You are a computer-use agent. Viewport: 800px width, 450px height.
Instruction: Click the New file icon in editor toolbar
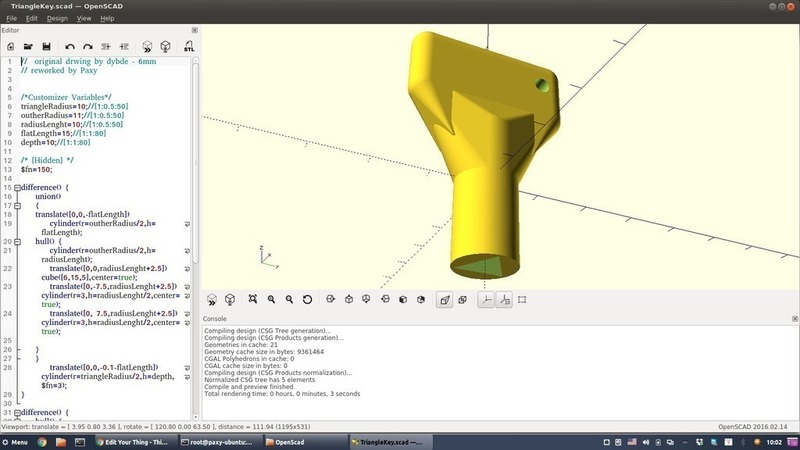click(x=10, y=46)
